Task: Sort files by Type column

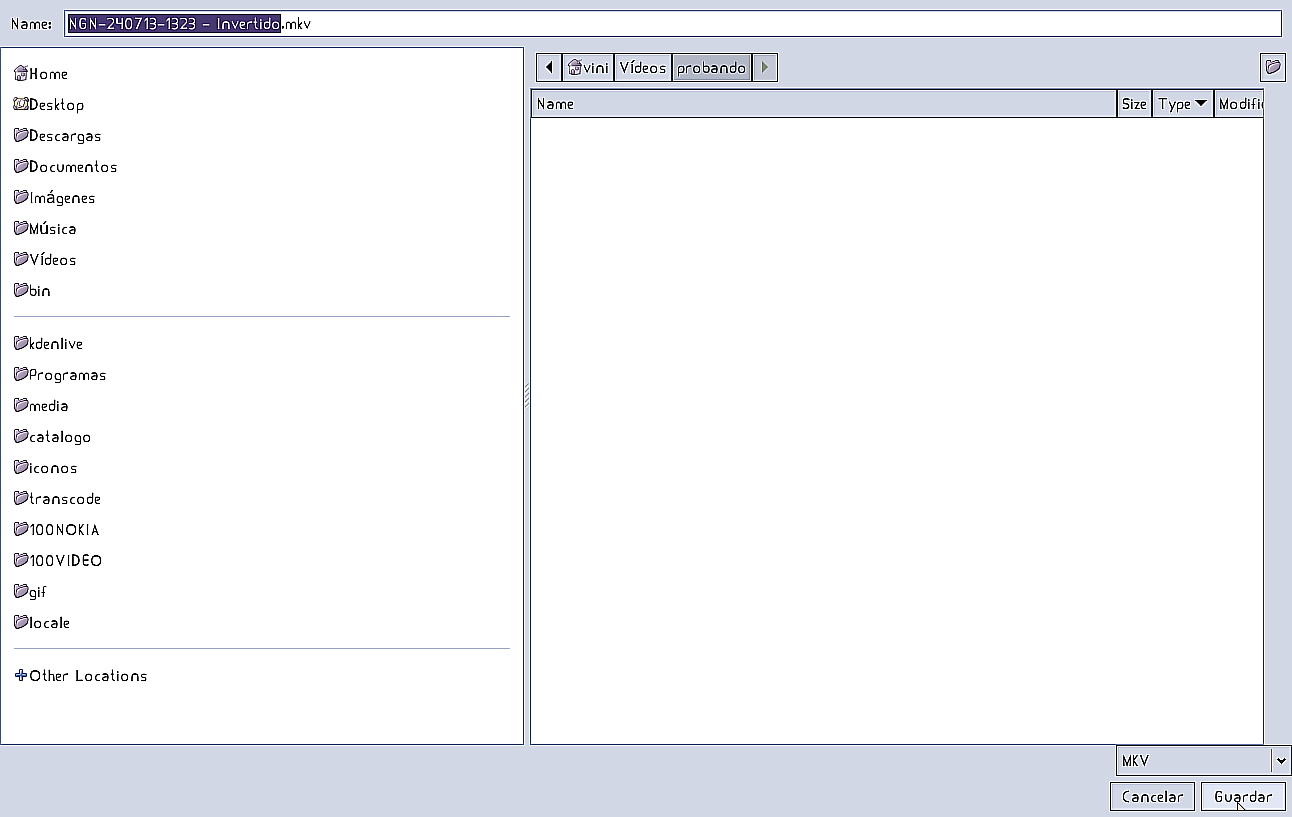Action: 1182,104
